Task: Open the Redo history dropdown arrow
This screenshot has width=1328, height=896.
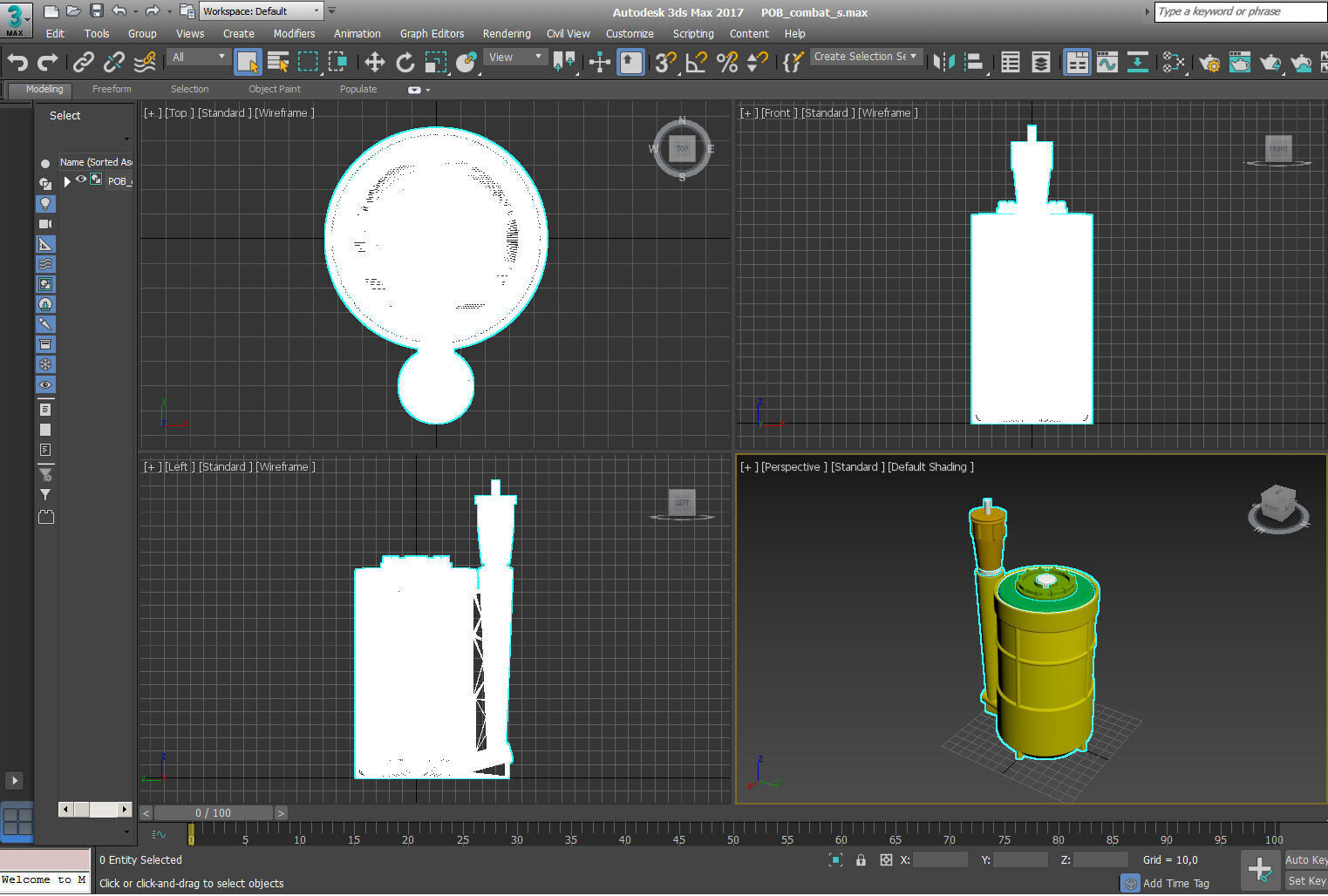Action: (x=169, y=11)
